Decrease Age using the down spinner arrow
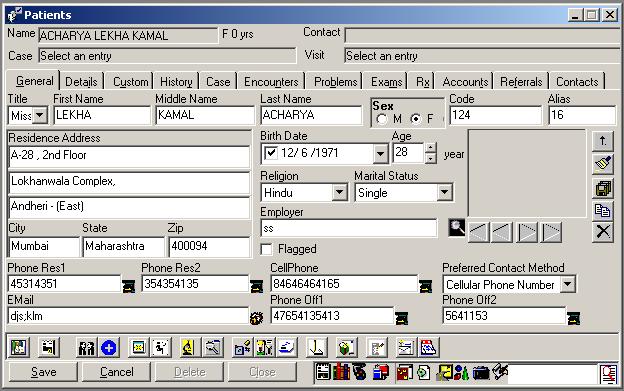 click(430, 158)
